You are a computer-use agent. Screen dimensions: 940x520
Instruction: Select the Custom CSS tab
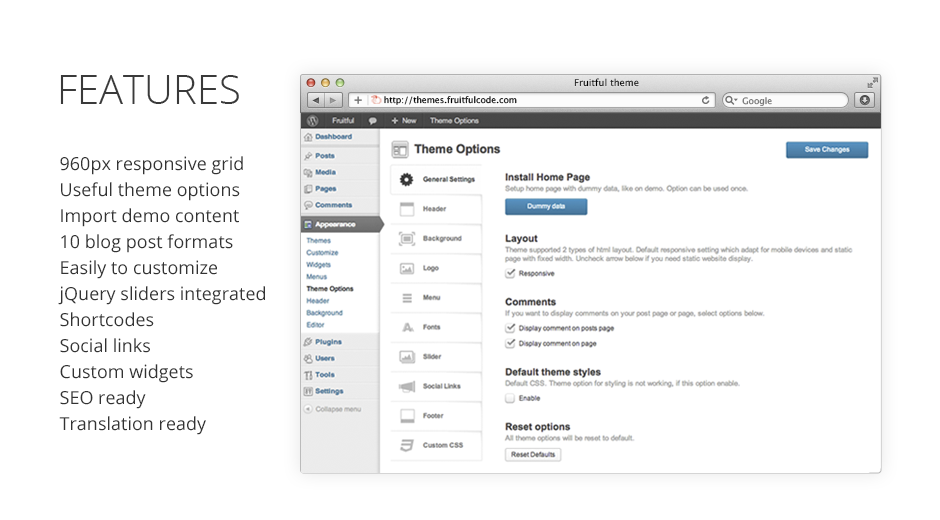point(442,445)
